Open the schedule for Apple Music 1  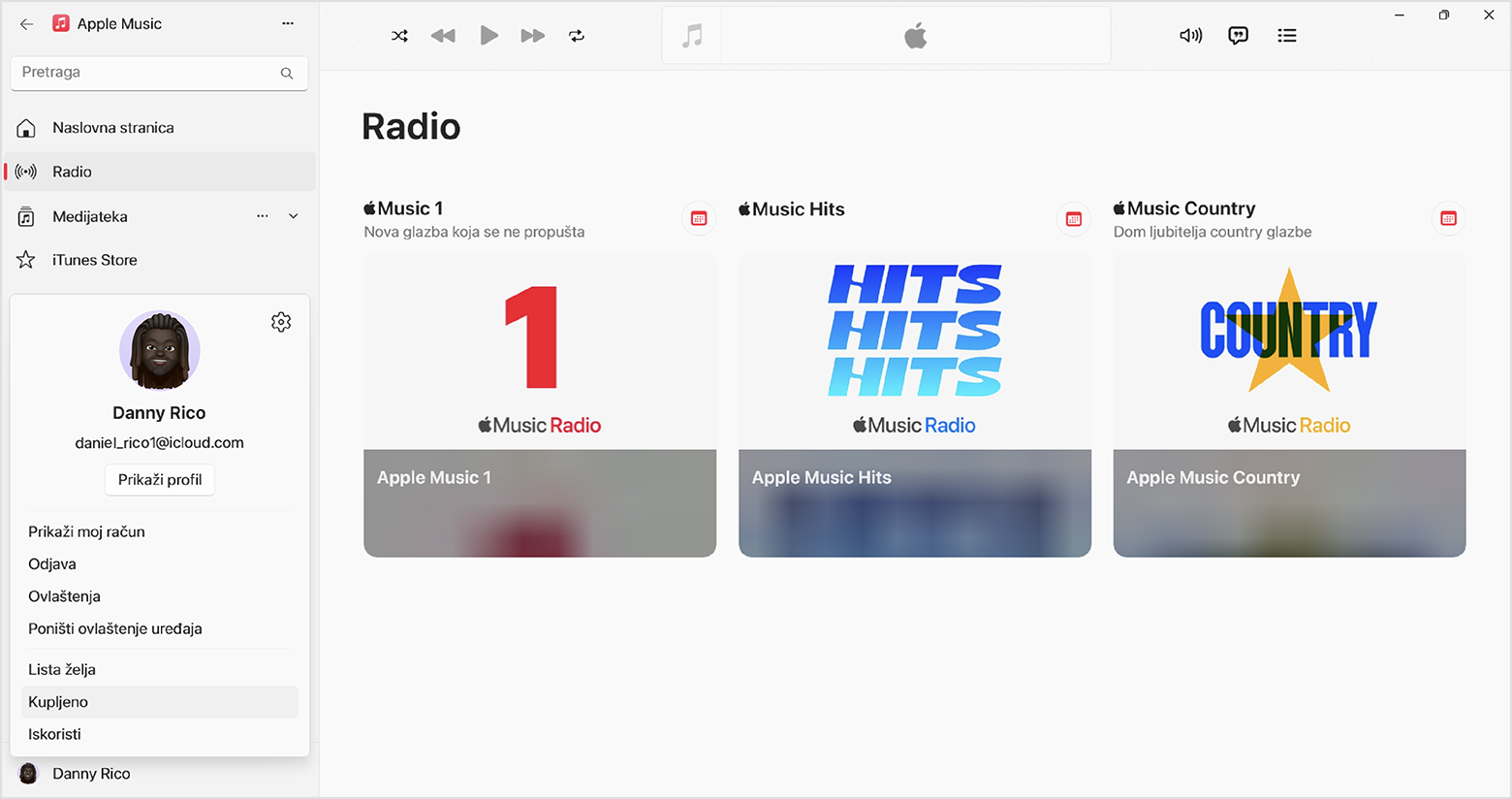coord(698,219)
